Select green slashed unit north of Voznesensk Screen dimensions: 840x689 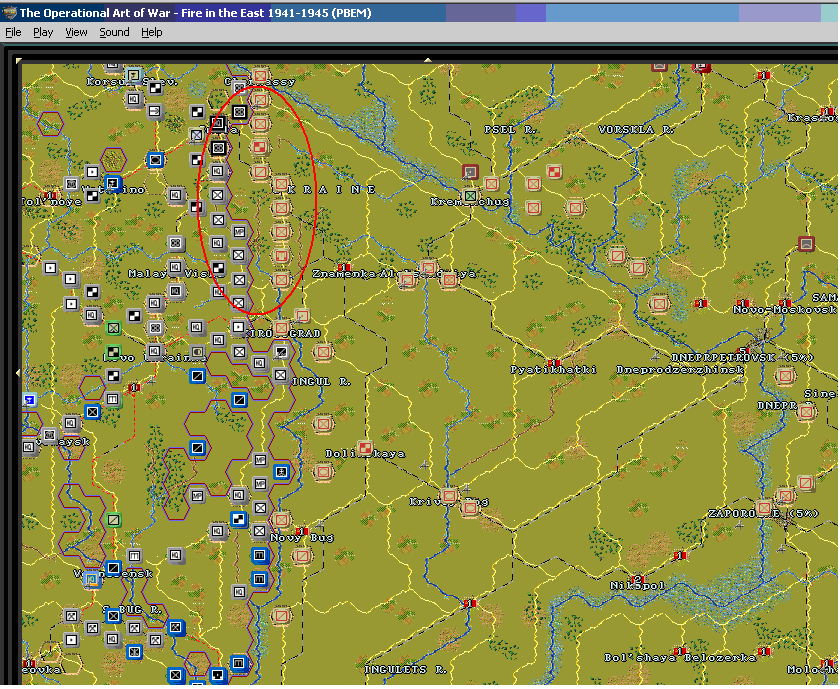coord(114,519)
